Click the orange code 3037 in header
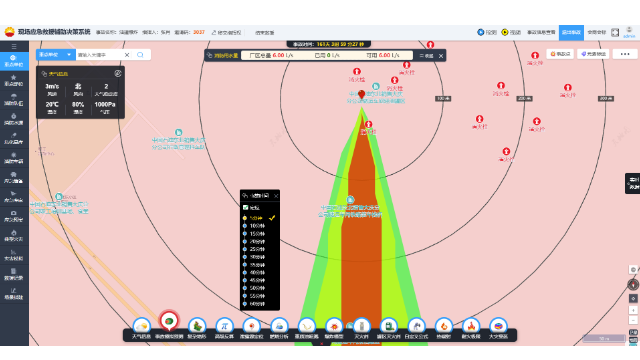 point(199,32)
